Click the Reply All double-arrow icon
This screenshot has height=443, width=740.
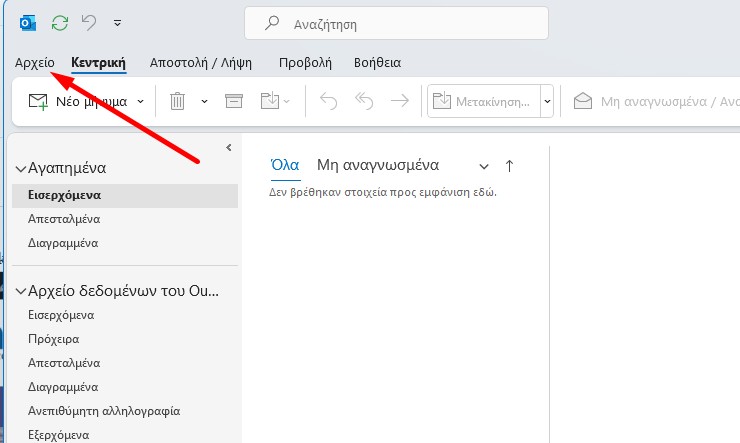coord(365,101)
